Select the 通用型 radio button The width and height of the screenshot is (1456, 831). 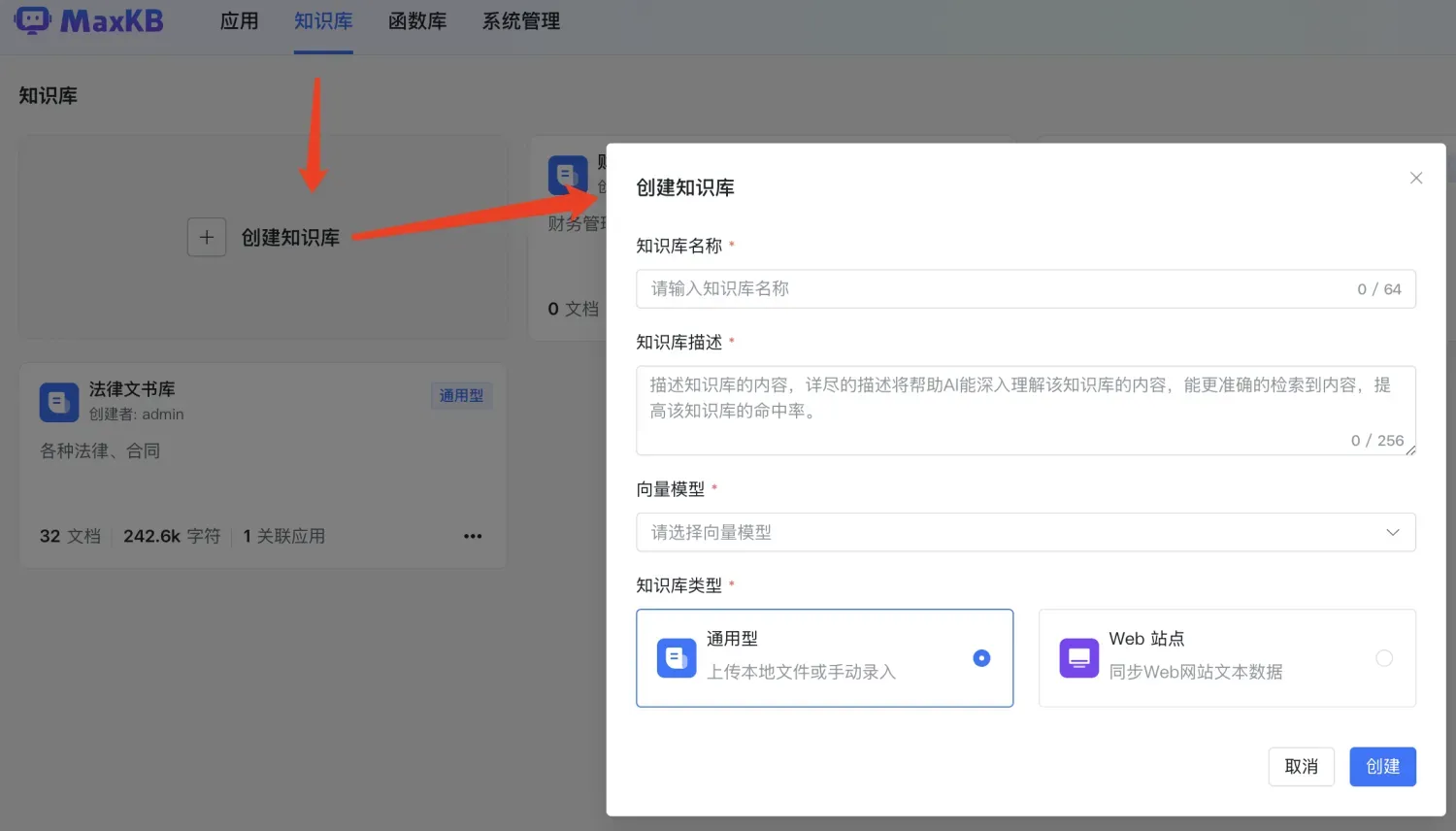click(981, 658)
